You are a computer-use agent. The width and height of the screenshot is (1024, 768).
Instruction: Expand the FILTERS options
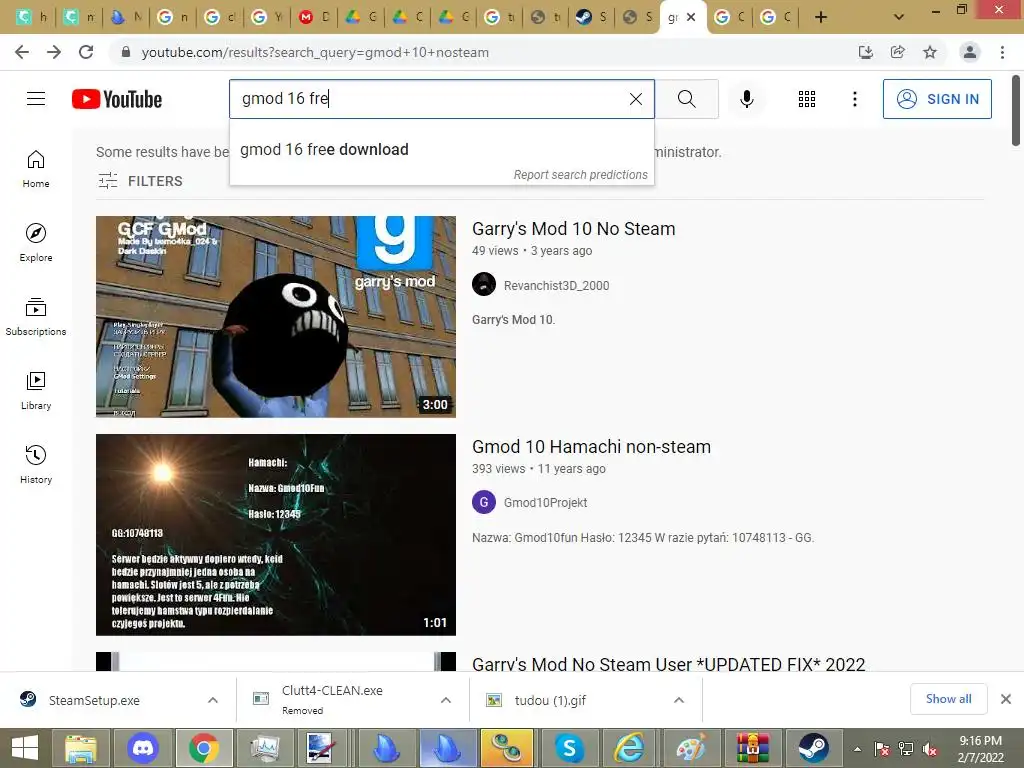point(140,181)
